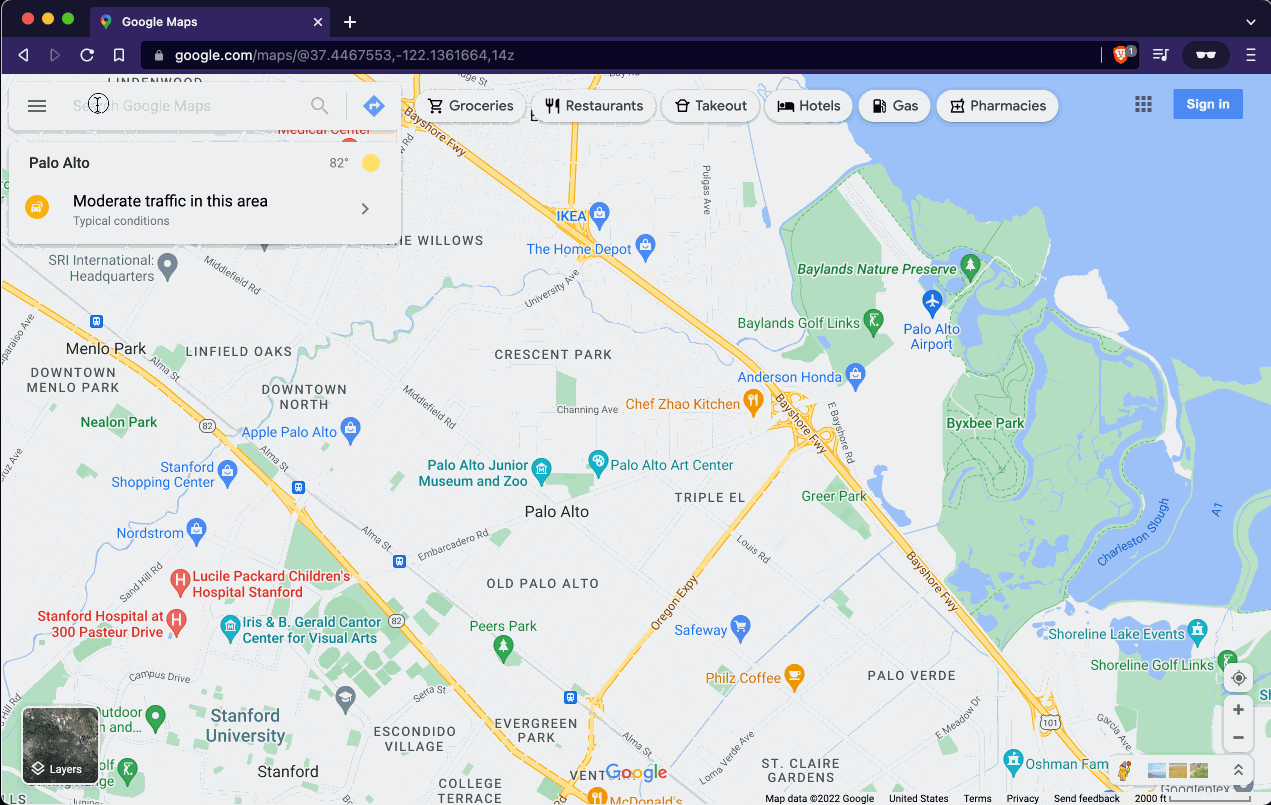Screen dimensions: 1271x805
Task: Select the Hotels category chip
Action: tap(809, 106)
